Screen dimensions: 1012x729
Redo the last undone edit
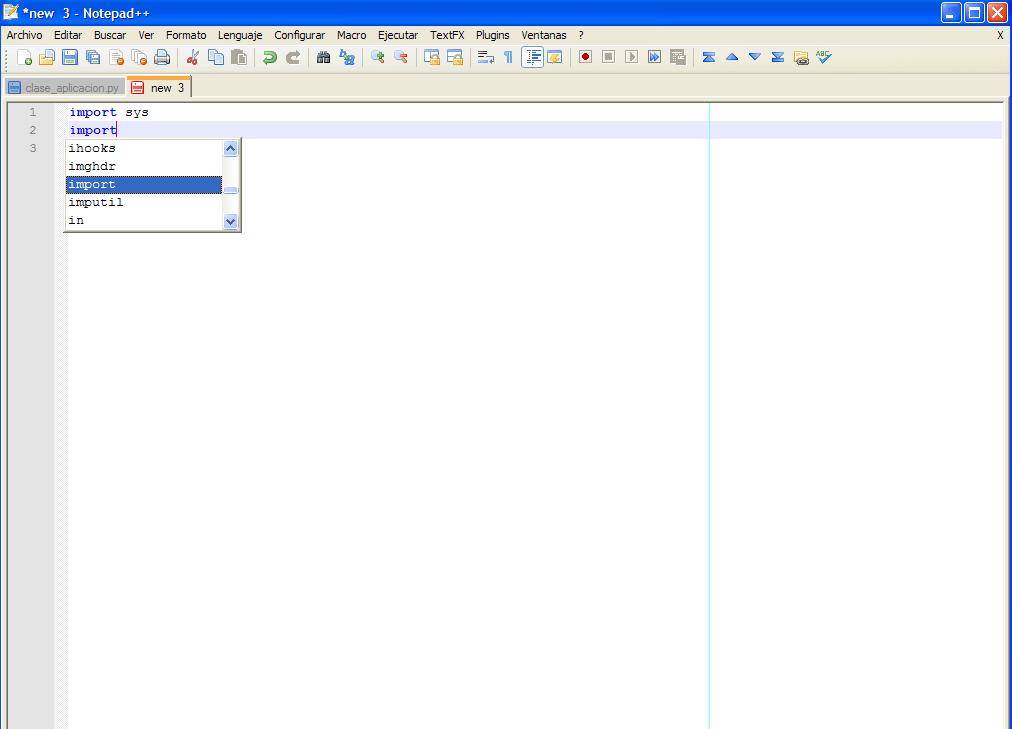click(x=292, y=57)
